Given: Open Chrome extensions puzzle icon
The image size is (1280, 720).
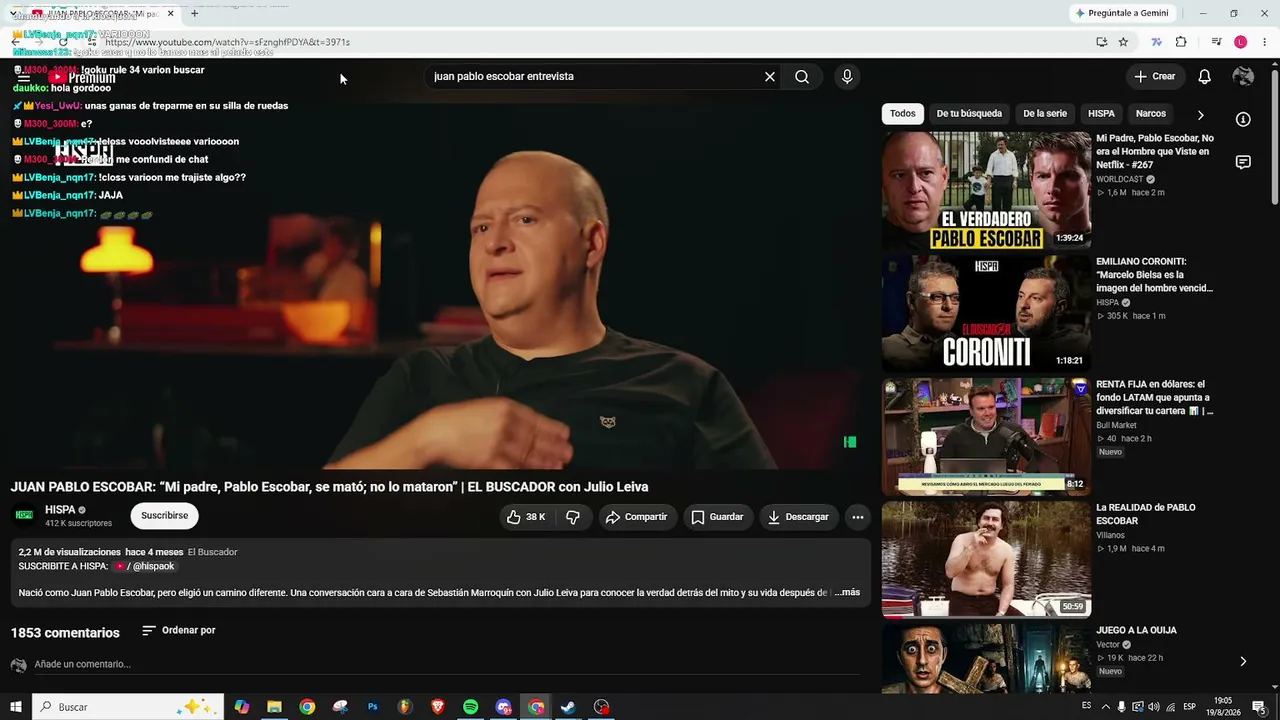Looking at the screenshot, I should click(1181, 42).
